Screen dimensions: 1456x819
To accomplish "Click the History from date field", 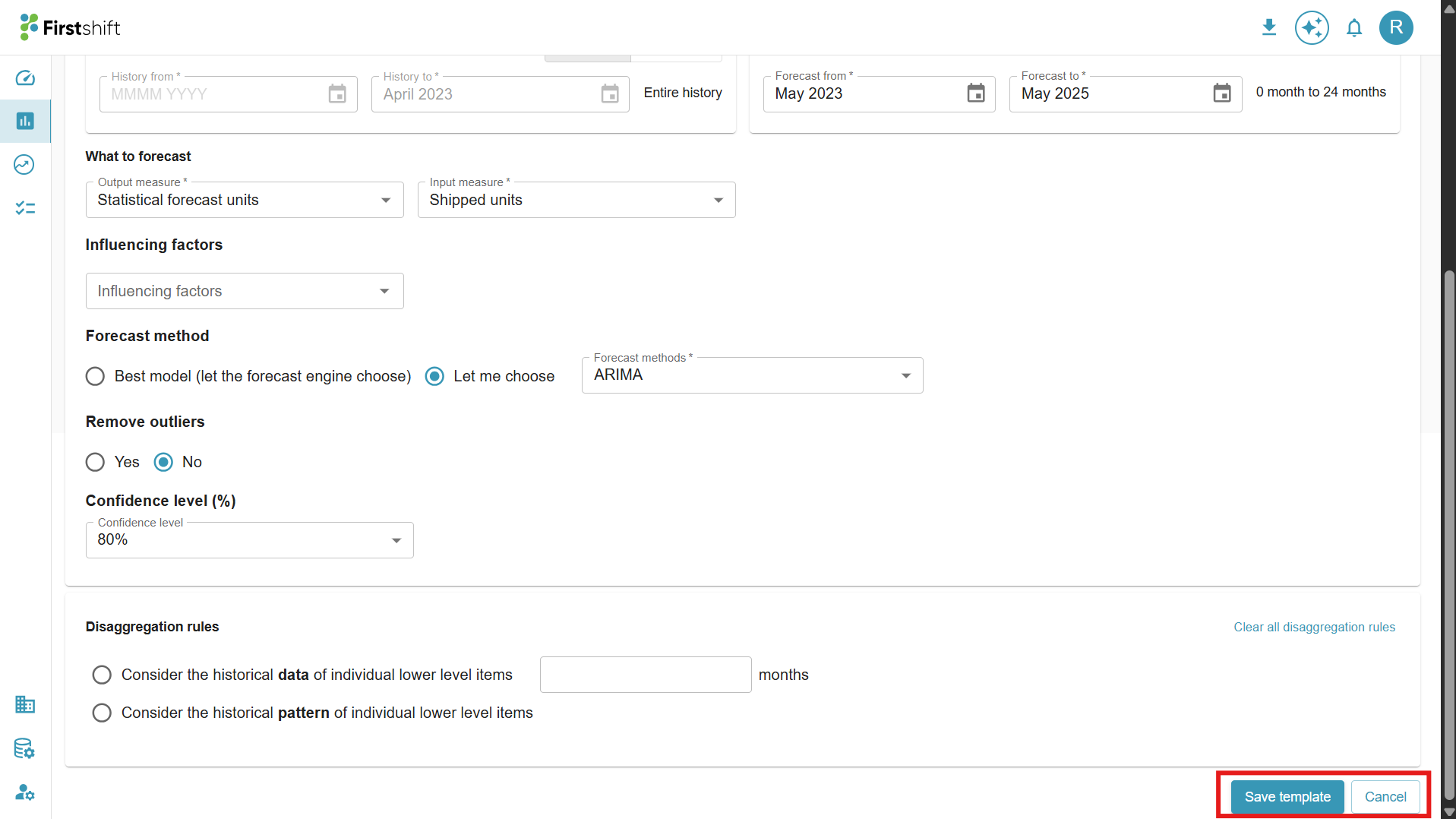I will tap(228, 94).
